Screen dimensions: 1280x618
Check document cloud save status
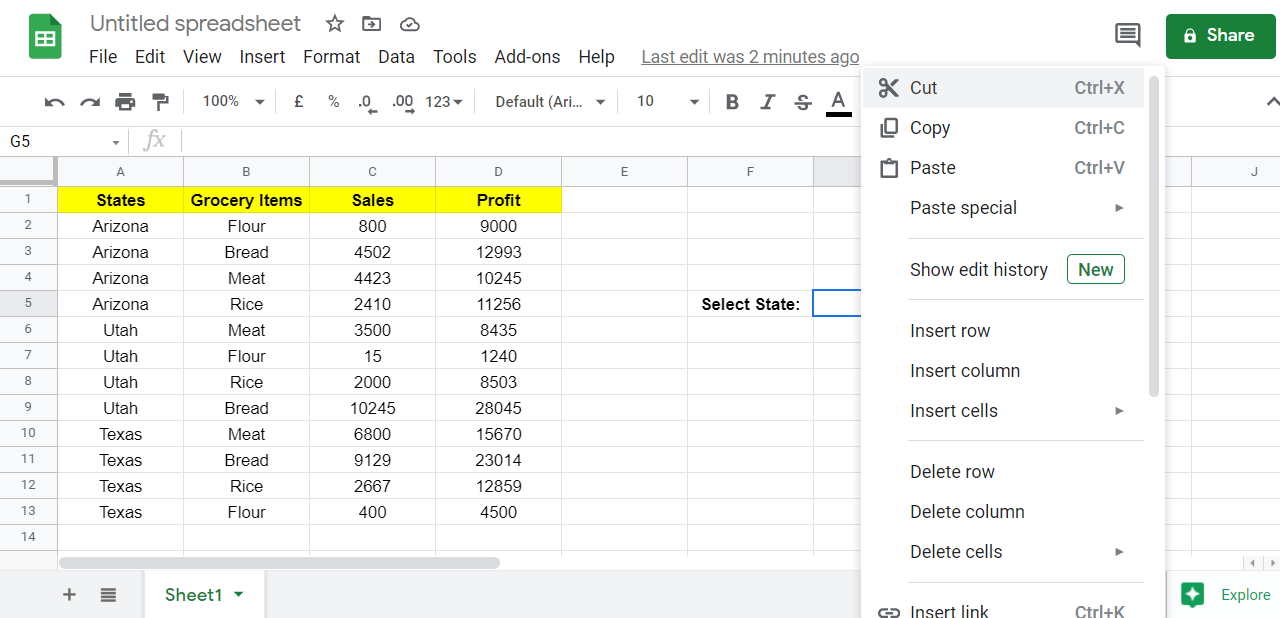(x=409, y=23)
